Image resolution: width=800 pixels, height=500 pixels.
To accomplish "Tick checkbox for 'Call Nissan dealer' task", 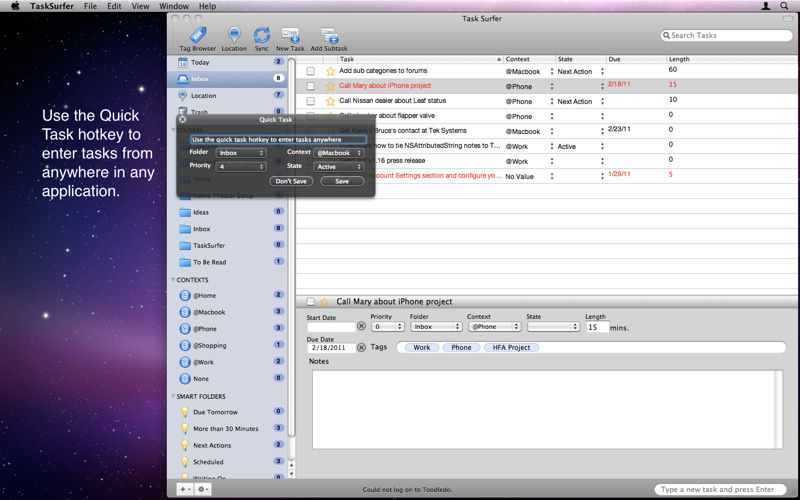I will click(310, 101).
